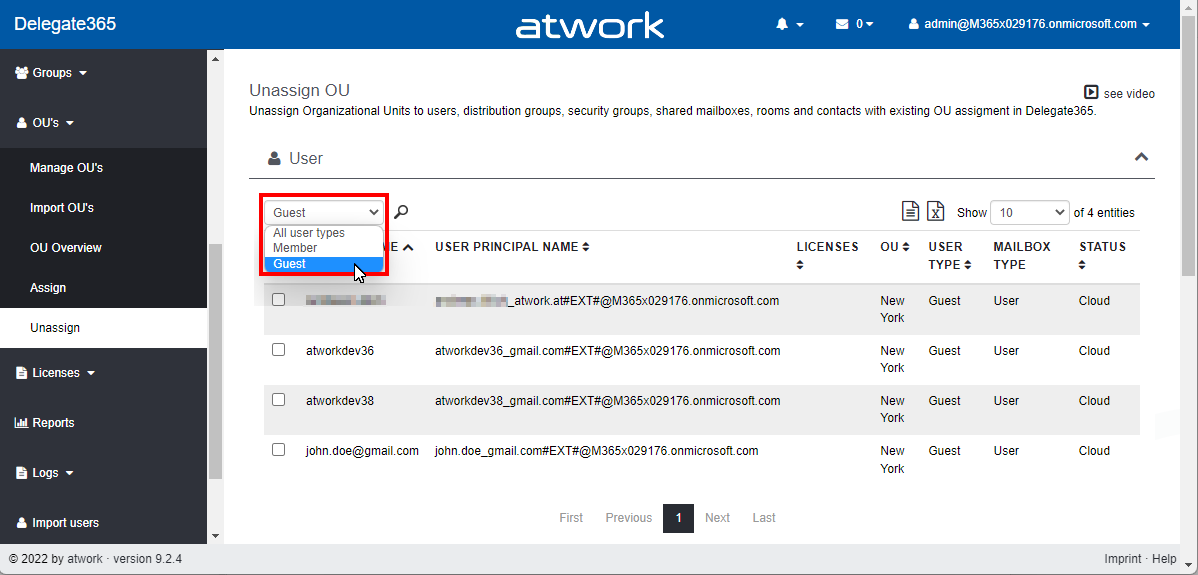Check the box for atworkdev38
This screenshot has height=575, width=1198.
pos(278,399)
